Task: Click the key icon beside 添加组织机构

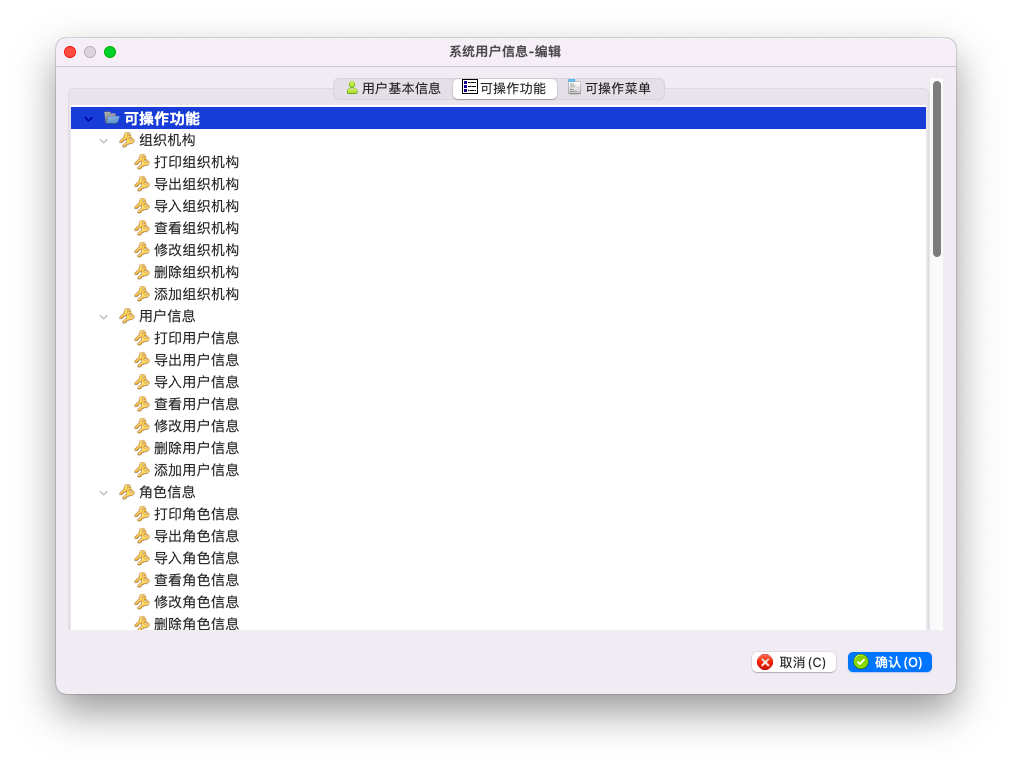Action: (142, 294)
